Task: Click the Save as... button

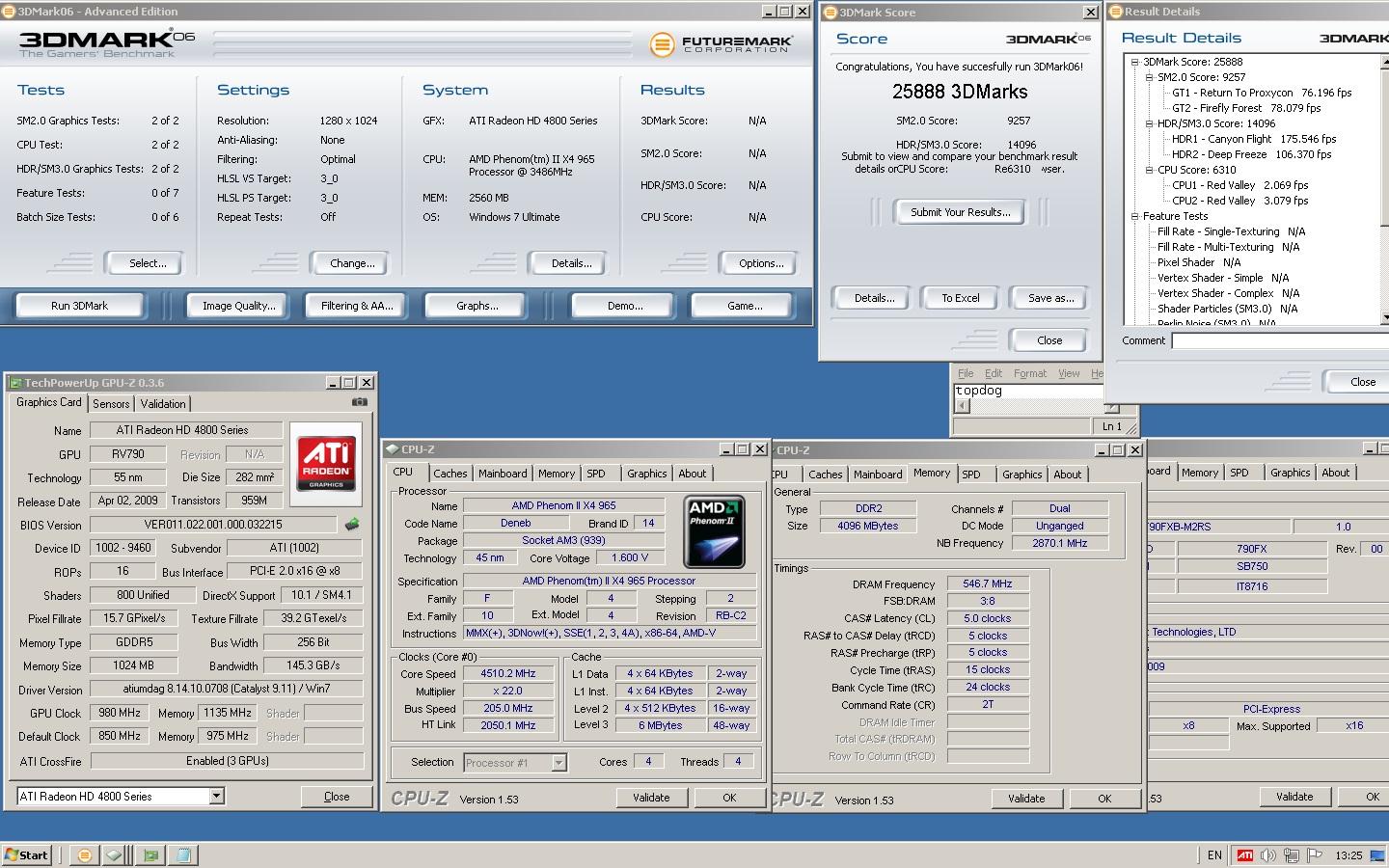Action: (1050, 298)
